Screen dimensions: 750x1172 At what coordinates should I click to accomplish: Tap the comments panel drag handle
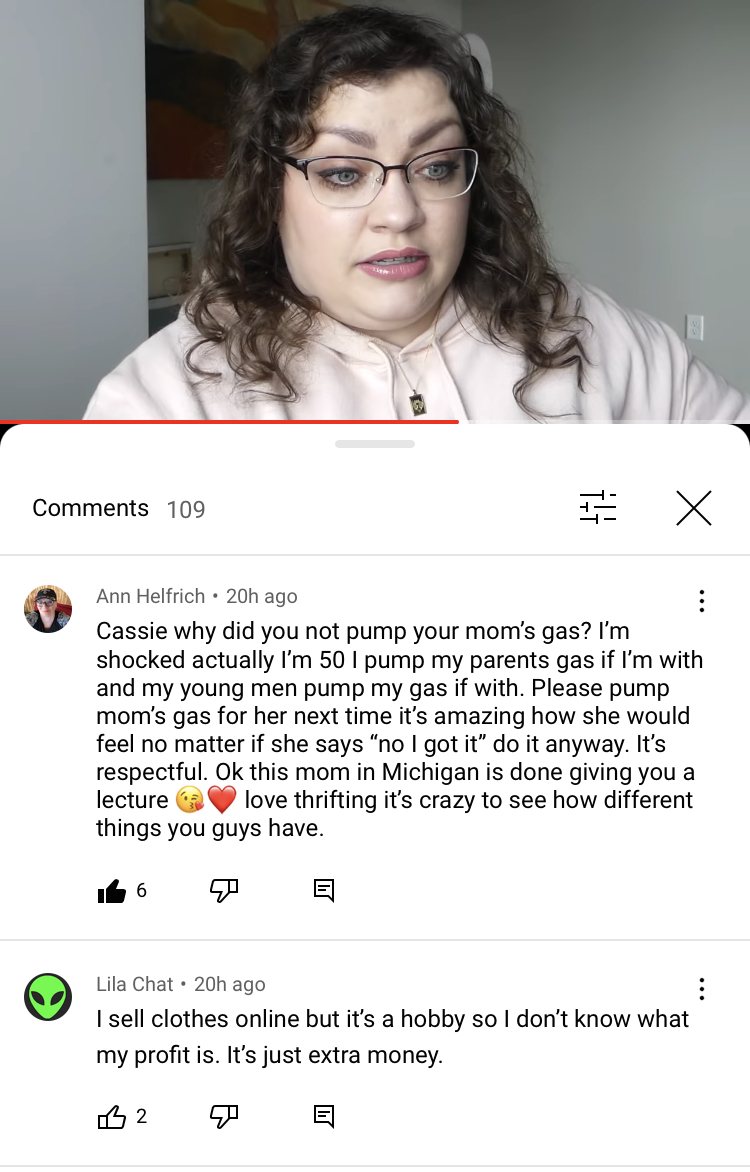coord(375,444)
